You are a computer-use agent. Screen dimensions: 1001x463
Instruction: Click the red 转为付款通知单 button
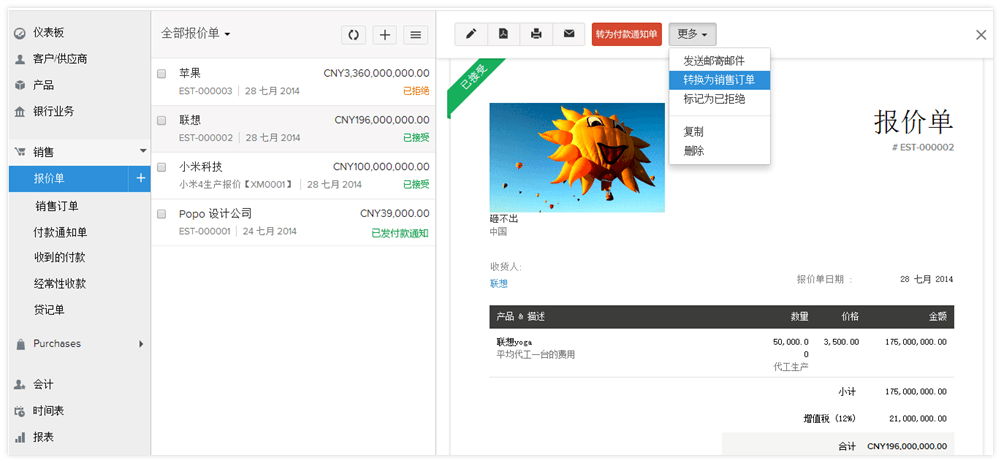click(x=626, y=34)
